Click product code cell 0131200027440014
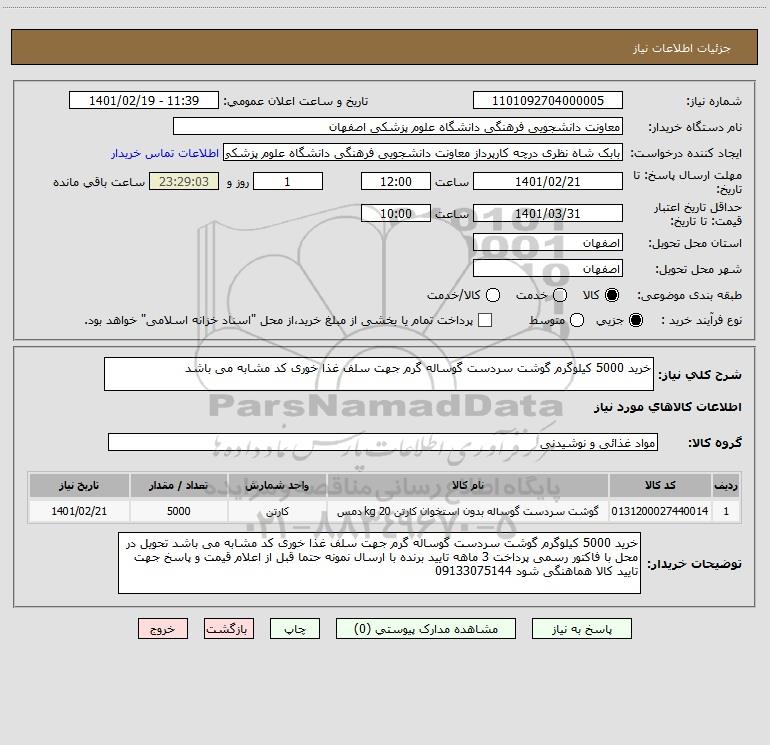This screenshot has height=745, width=770. [660, 511]
